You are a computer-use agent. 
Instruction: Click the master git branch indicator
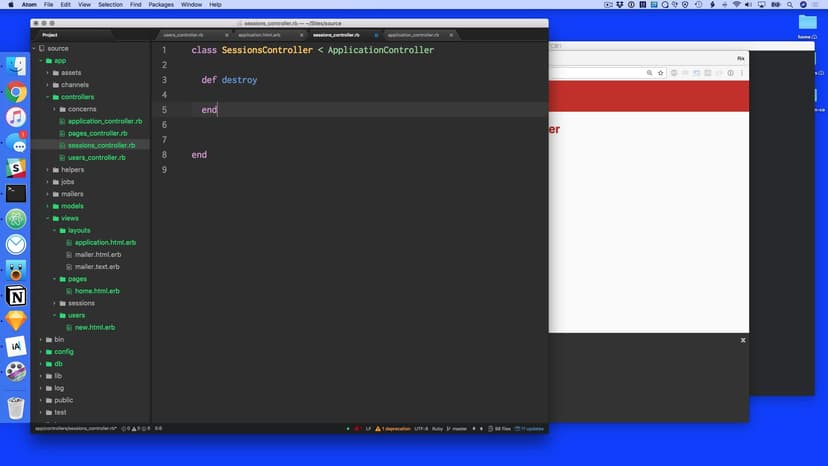point(459,428)
